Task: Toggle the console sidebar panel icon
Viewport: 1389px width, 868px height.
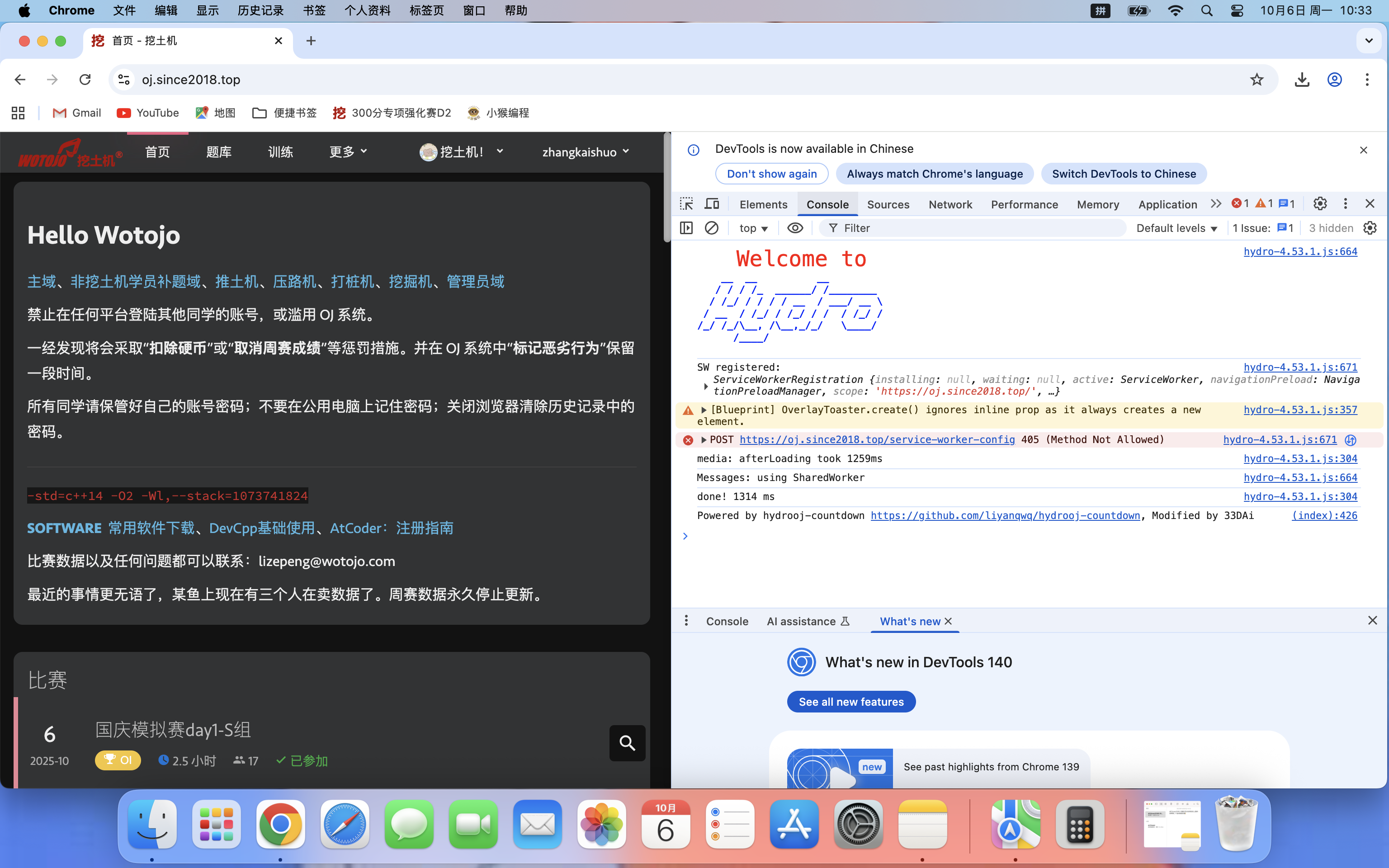Action: [x=686, y=228]
